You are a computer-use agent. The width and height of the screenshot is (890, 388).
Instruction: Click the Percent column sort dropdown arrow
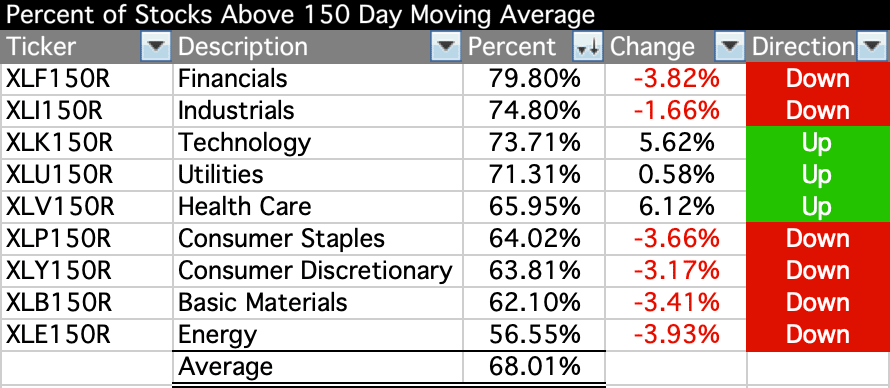[x=587, y=47]
